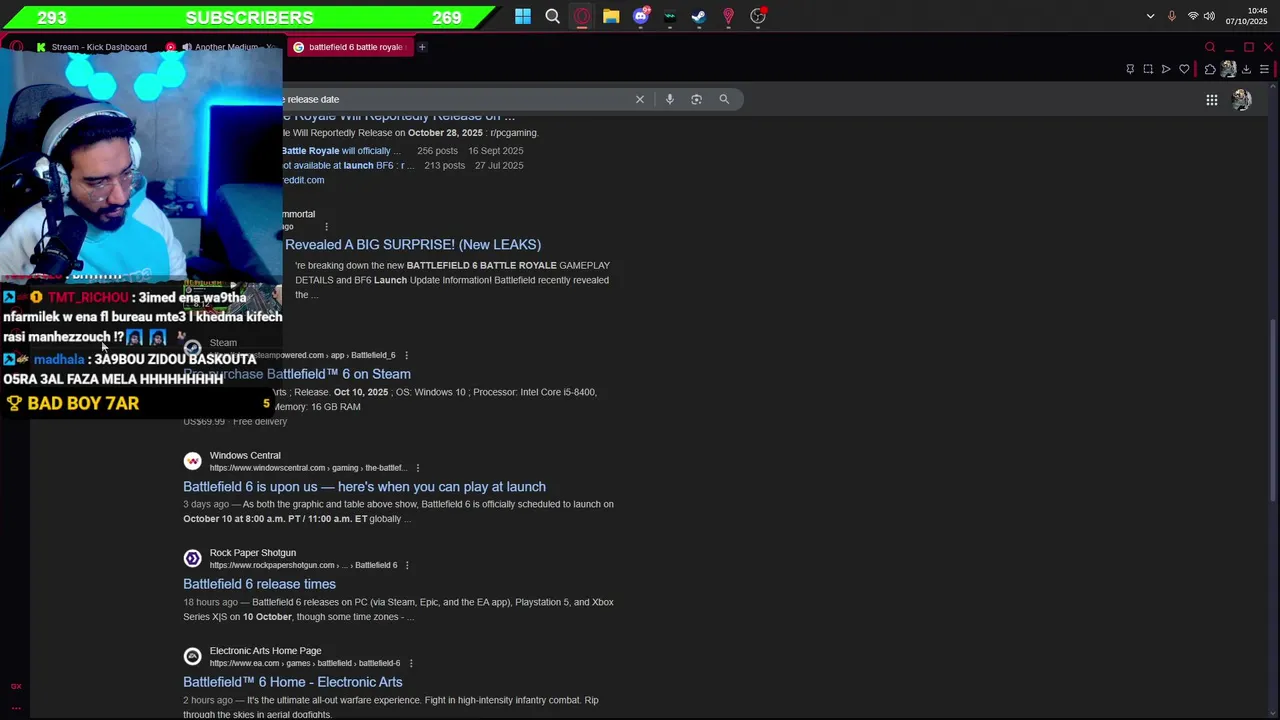Click the Opera GX taskbar icon

click(x=582, y=16)
